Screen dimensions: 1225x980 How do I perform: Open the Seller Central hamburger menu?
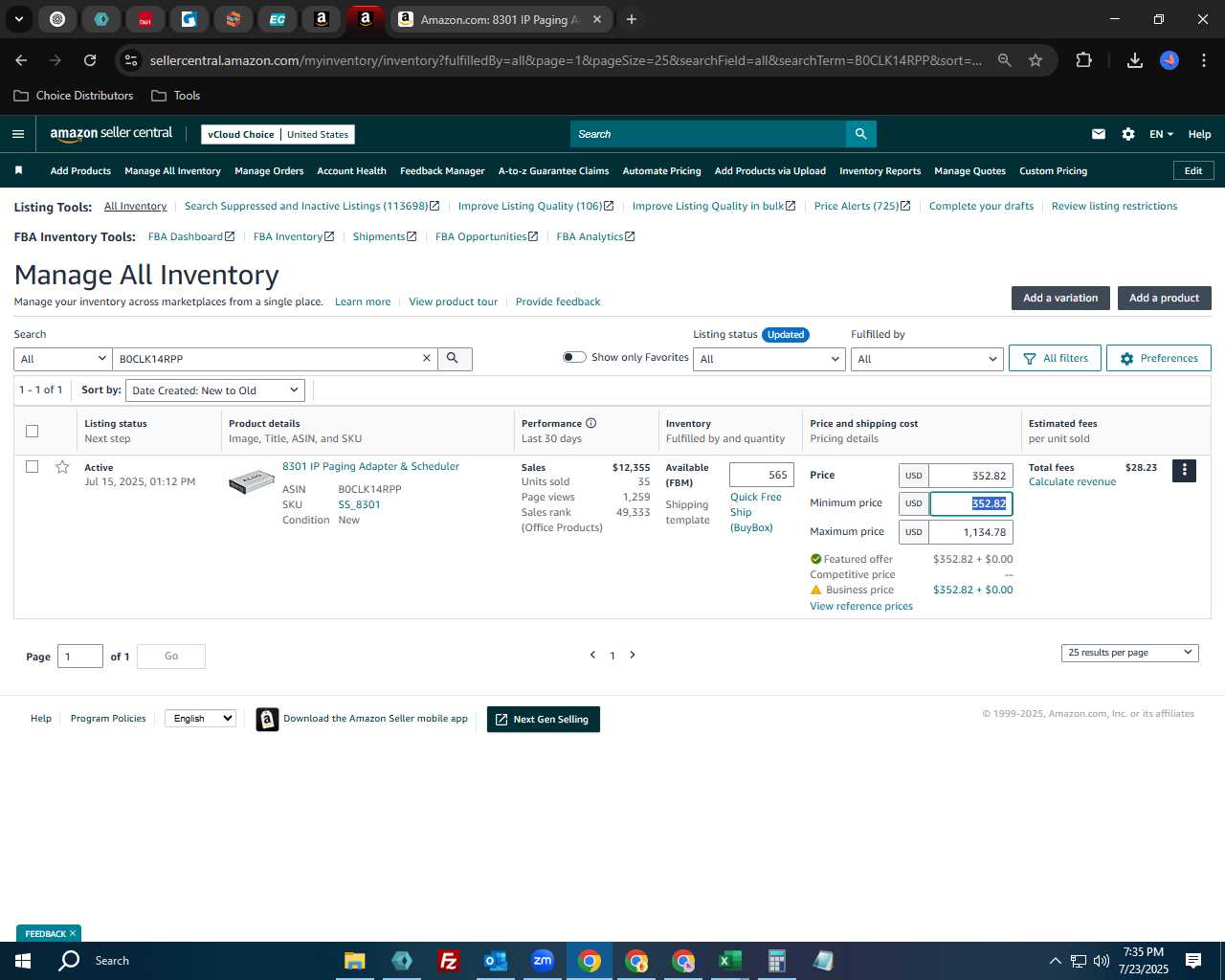18,134
